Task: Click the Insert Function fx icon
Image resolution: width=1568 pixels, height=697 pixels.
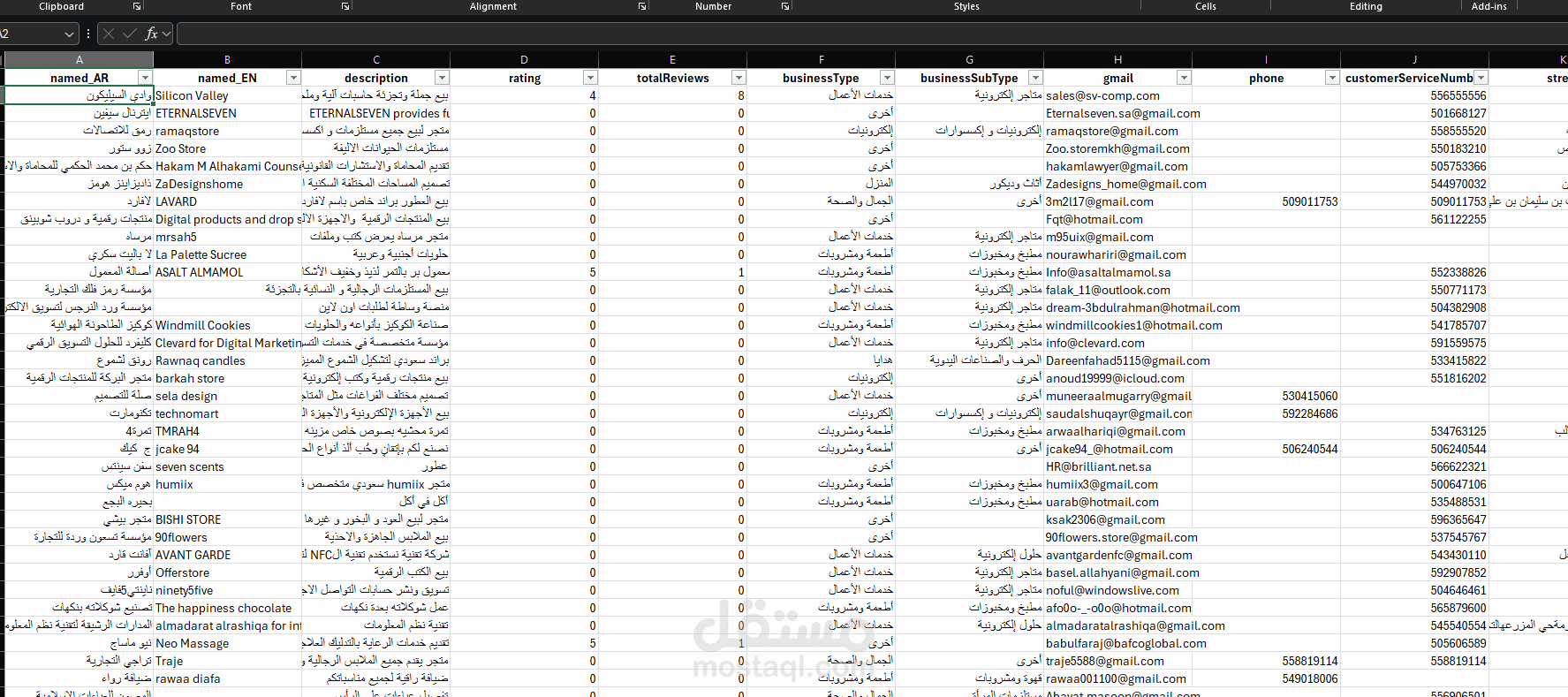Action: 151,34
